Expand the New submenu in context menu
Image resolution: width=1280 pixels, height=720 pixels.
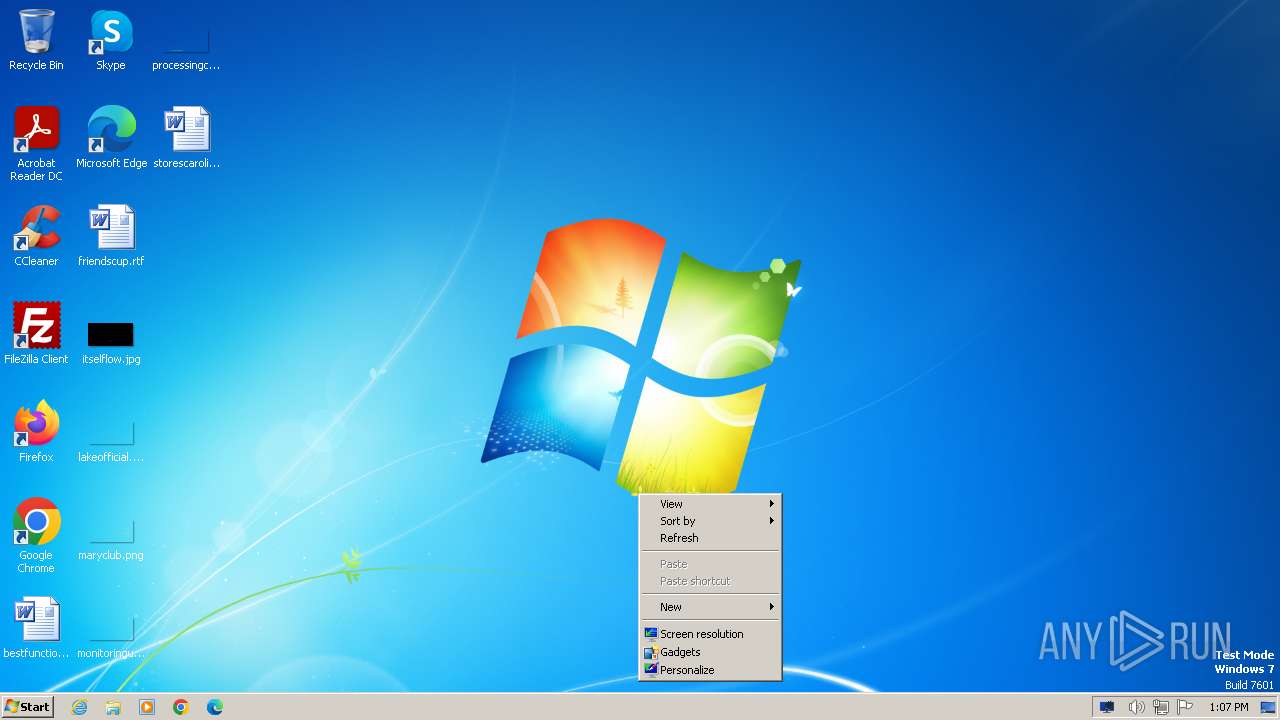tap(710, 607)
